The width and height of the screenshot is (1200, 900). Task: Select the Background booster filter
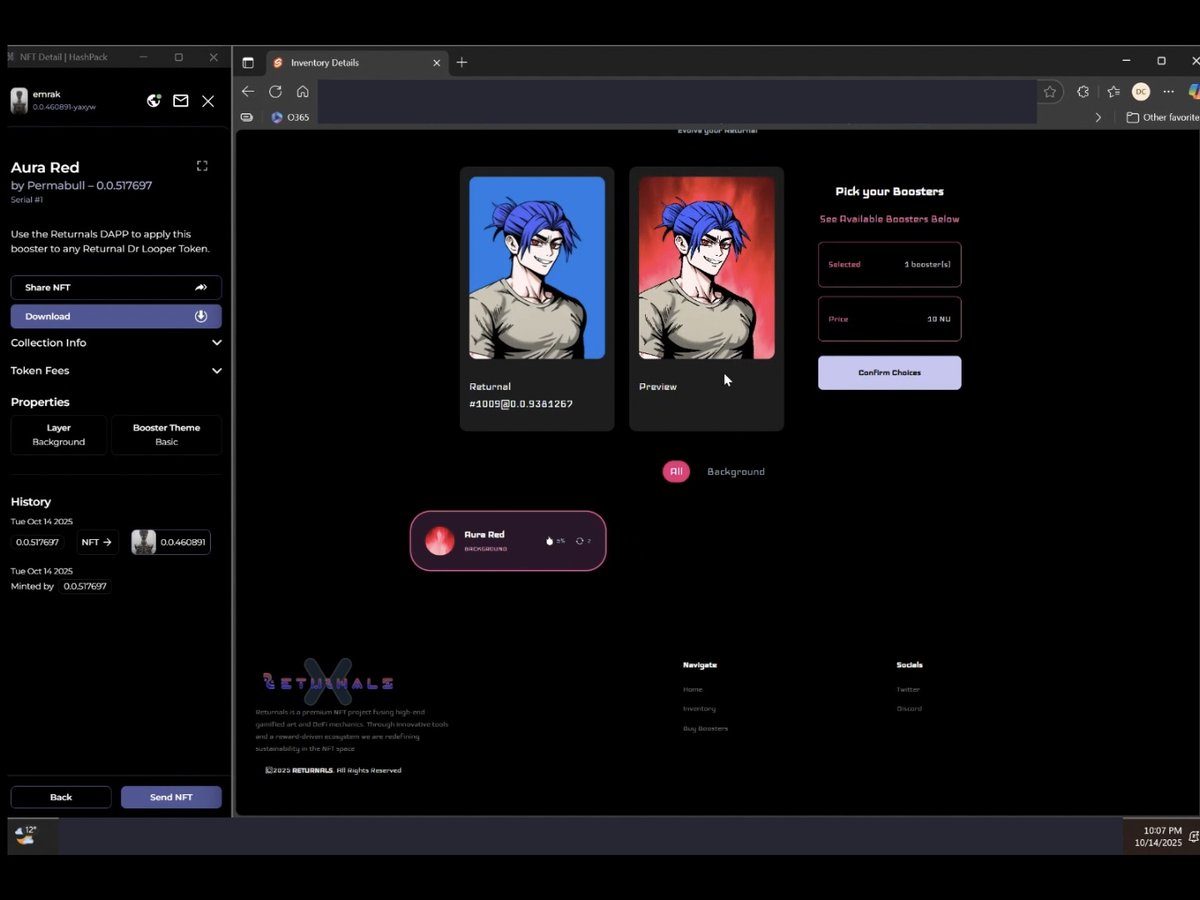tap(736, 472)
